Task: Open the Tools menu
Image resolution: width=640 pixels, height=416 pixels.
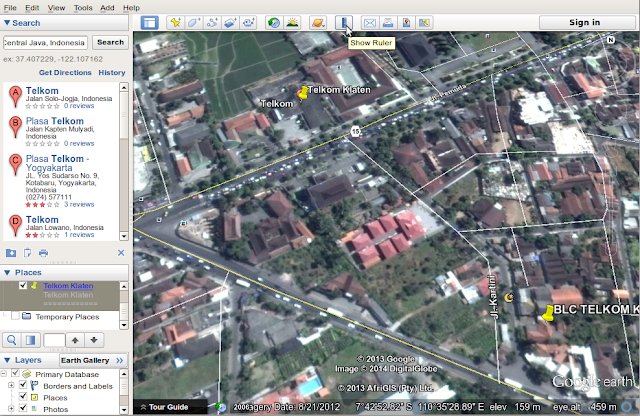Action: [83, 8]
